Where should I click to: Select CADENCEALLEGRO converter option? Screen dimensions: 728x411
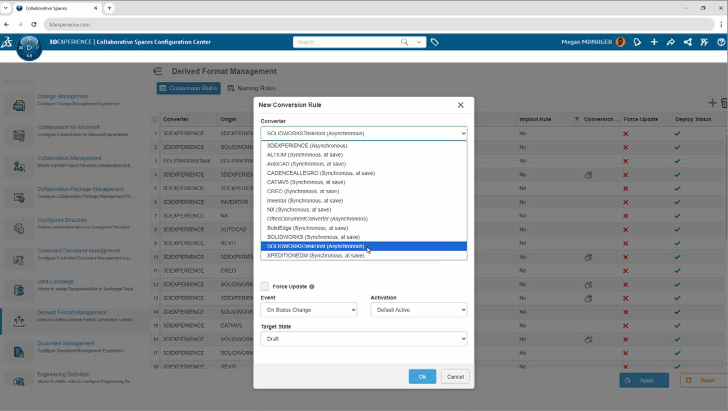point(364,173)
